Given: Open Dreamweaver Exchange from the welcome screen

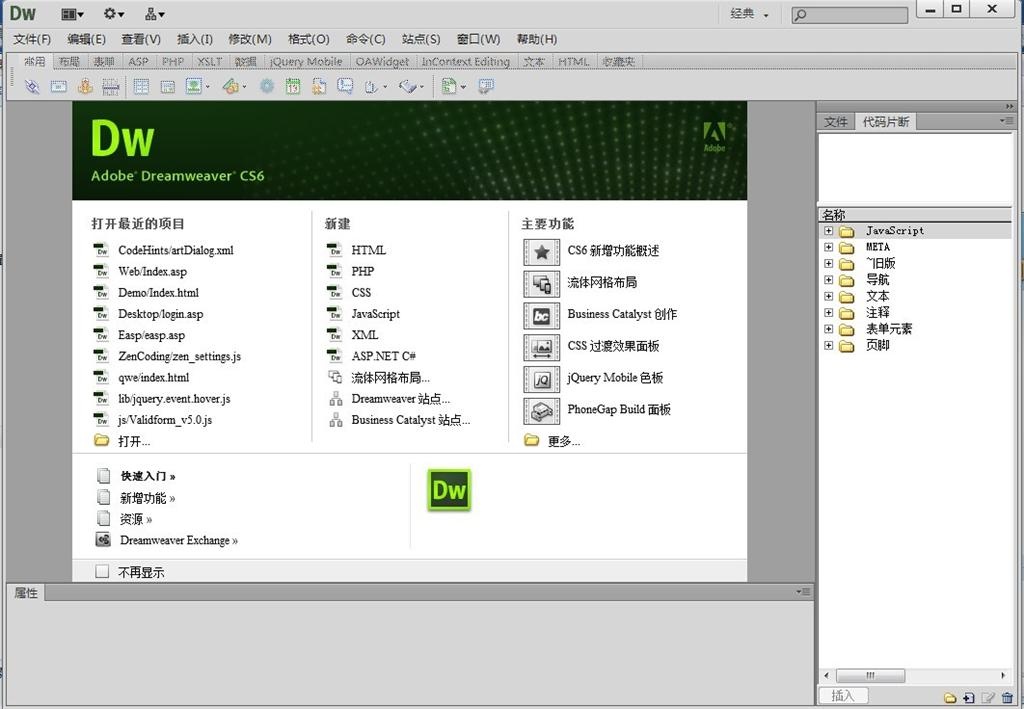Looking at the screenshot, I should [177, 540].
